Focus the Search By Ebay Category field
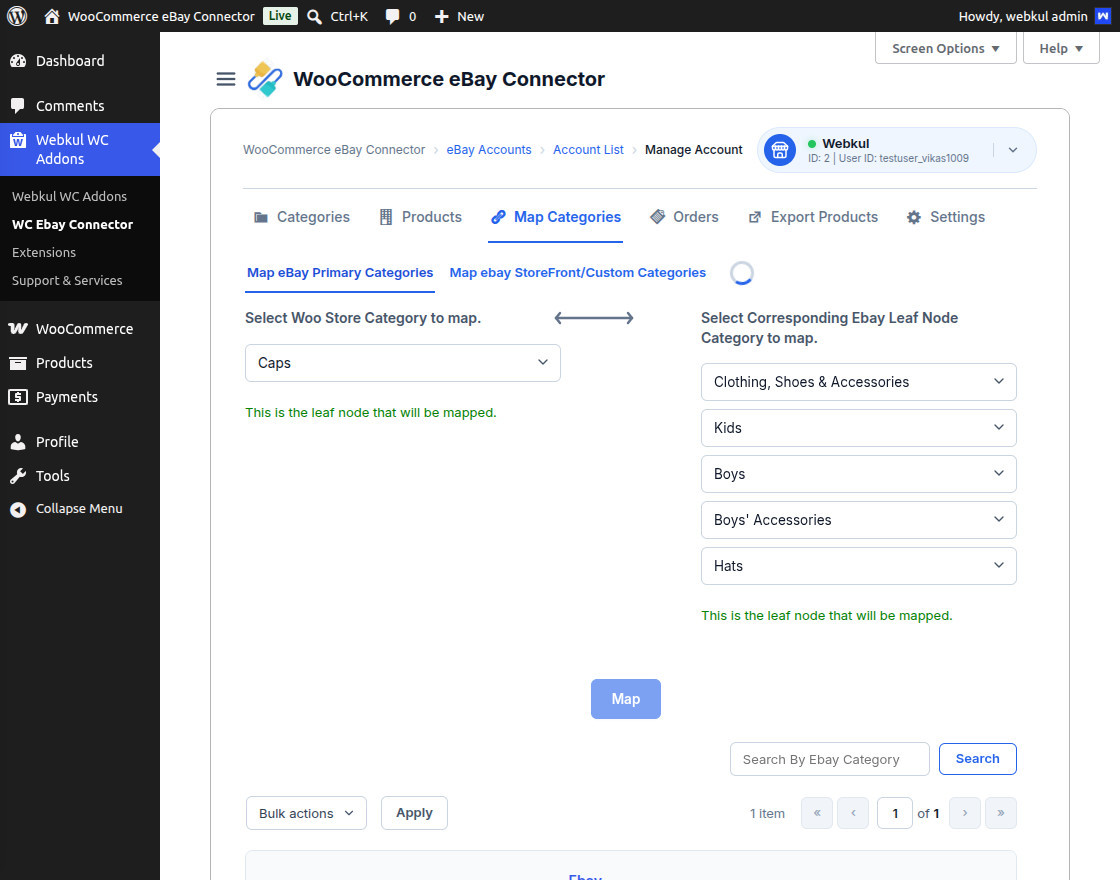 pyautogui.click(x=829, y=759)
